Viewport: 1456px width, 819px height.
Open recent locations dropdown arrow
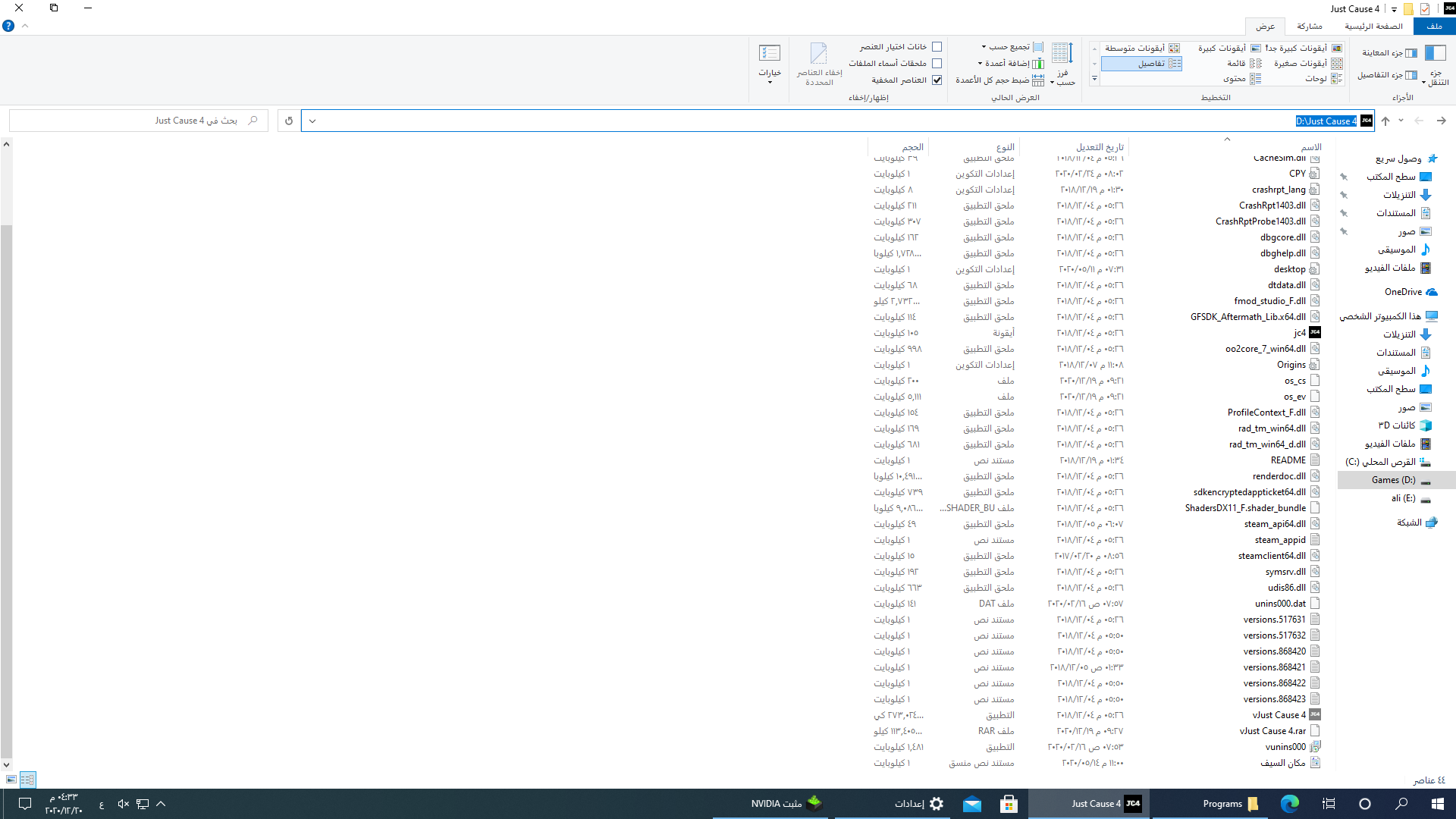coord(1401,121)
